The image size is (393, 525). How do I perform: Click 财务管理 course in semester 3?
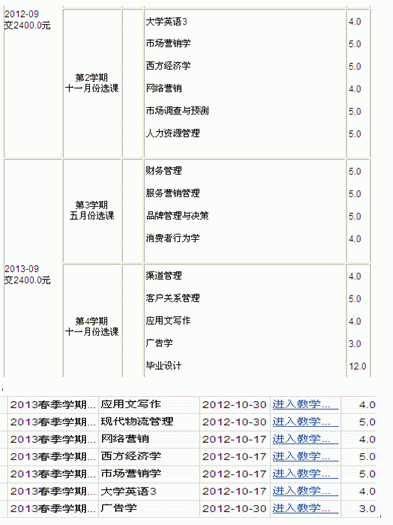(x=164, y=171)
